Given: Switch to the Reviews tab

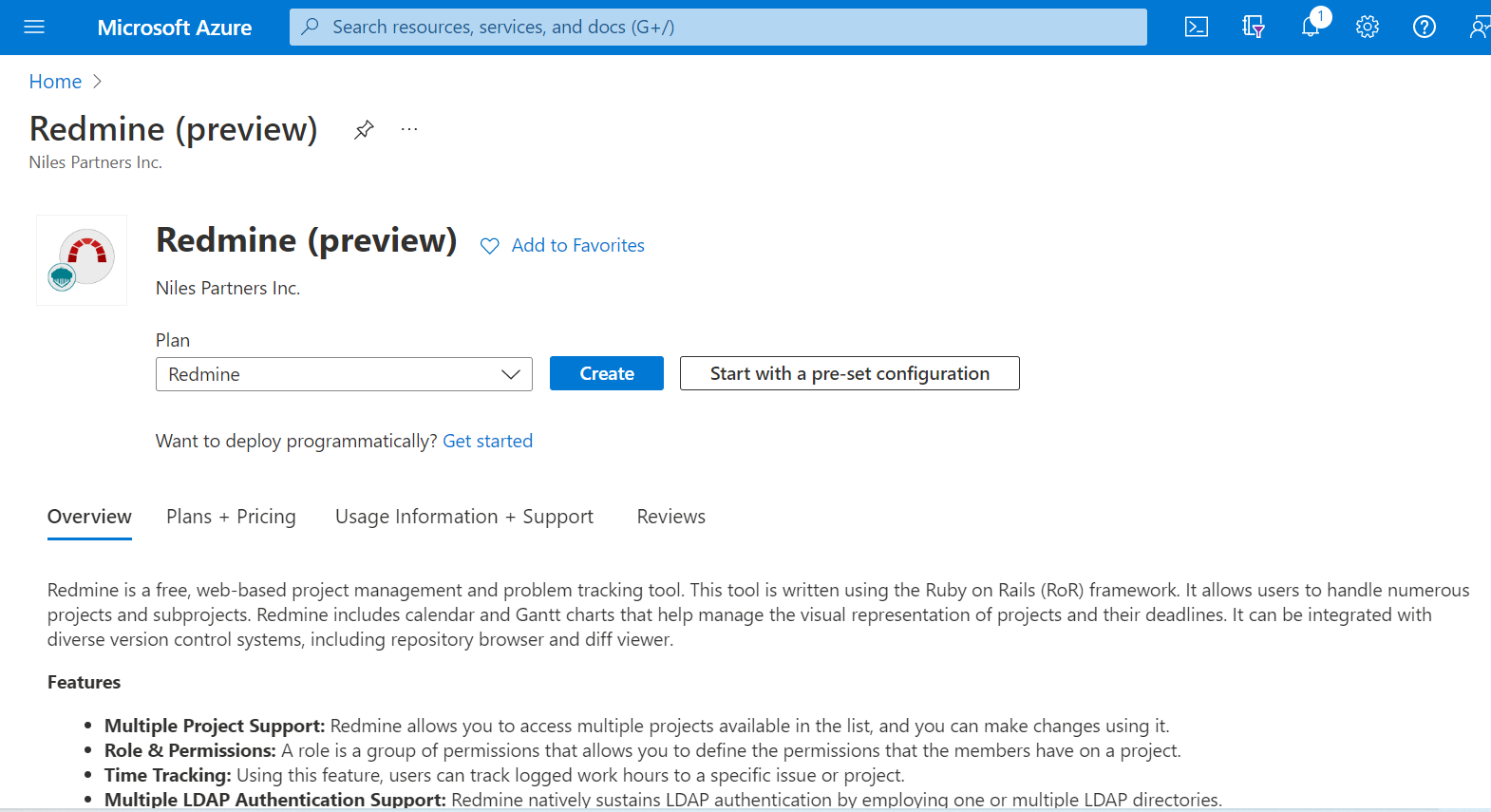Looking at the screenshot, I should (671, 517).
